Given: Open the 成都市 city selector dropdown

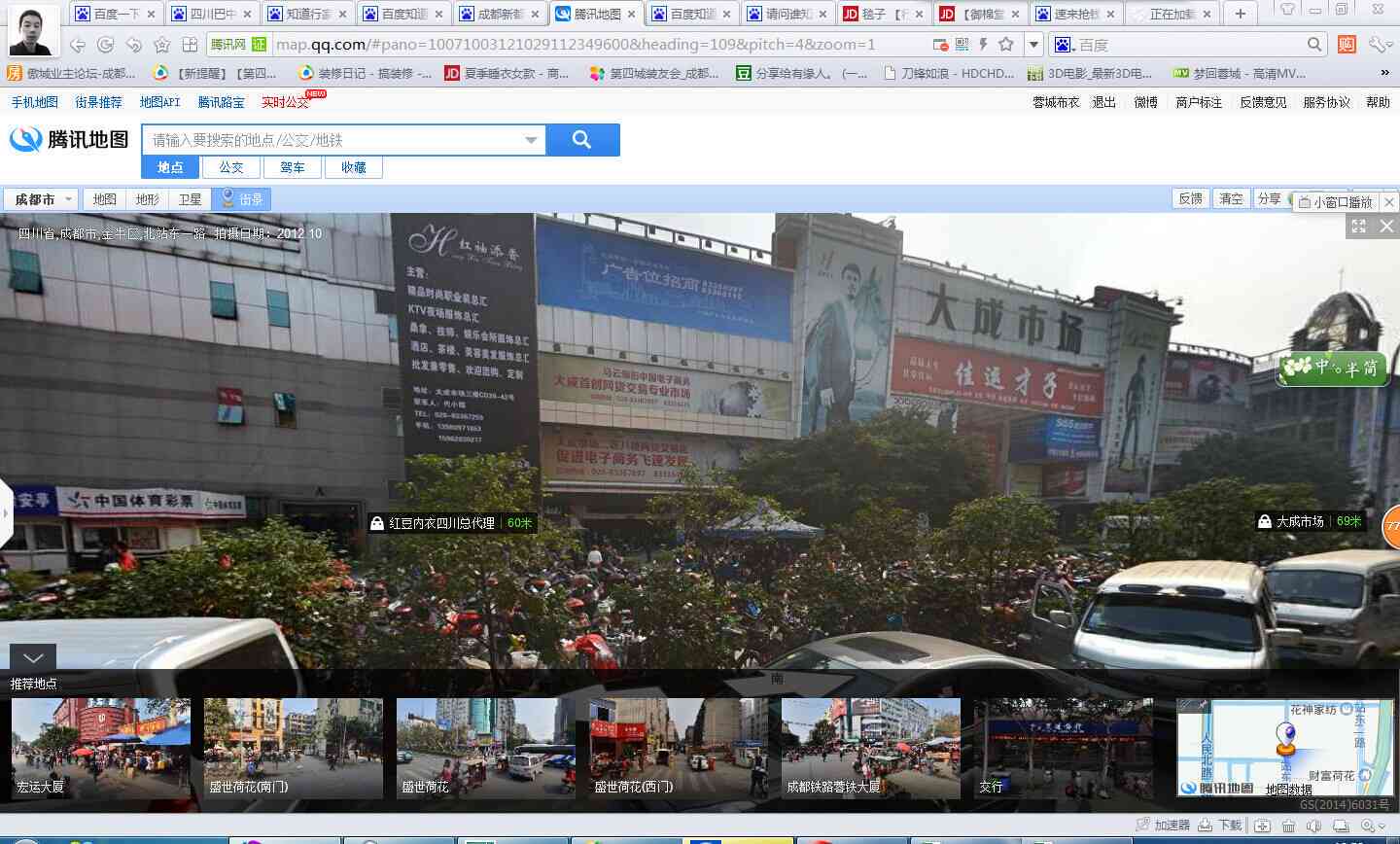Looking at the screenshot, I should pos(41,199).
